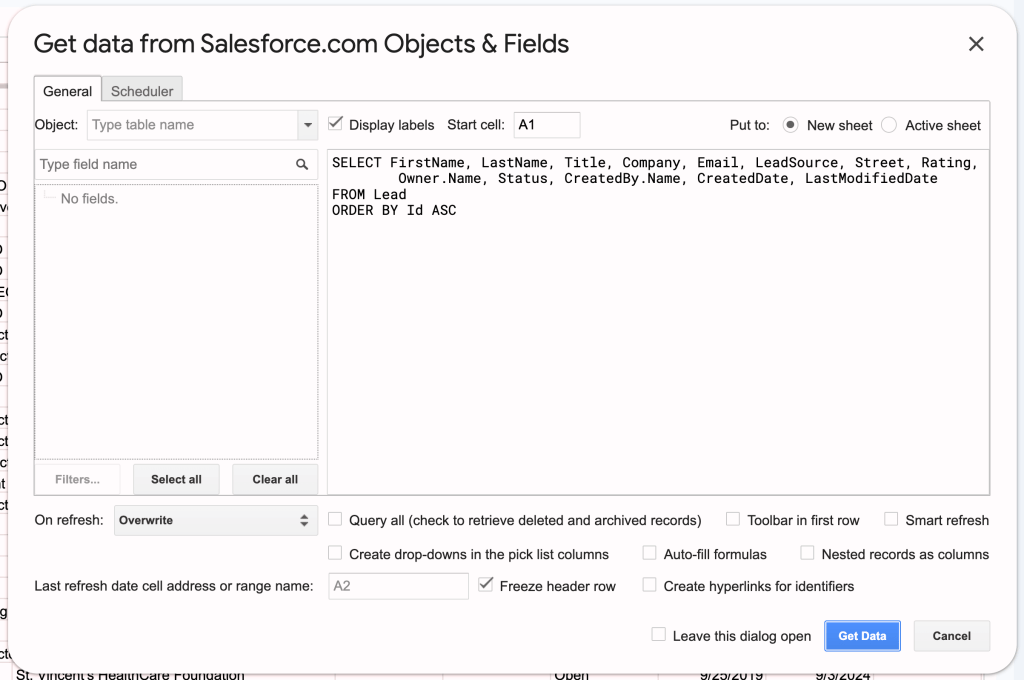Switch to the General tab
Screen dimensions: 1024x680
click(67, 91)
